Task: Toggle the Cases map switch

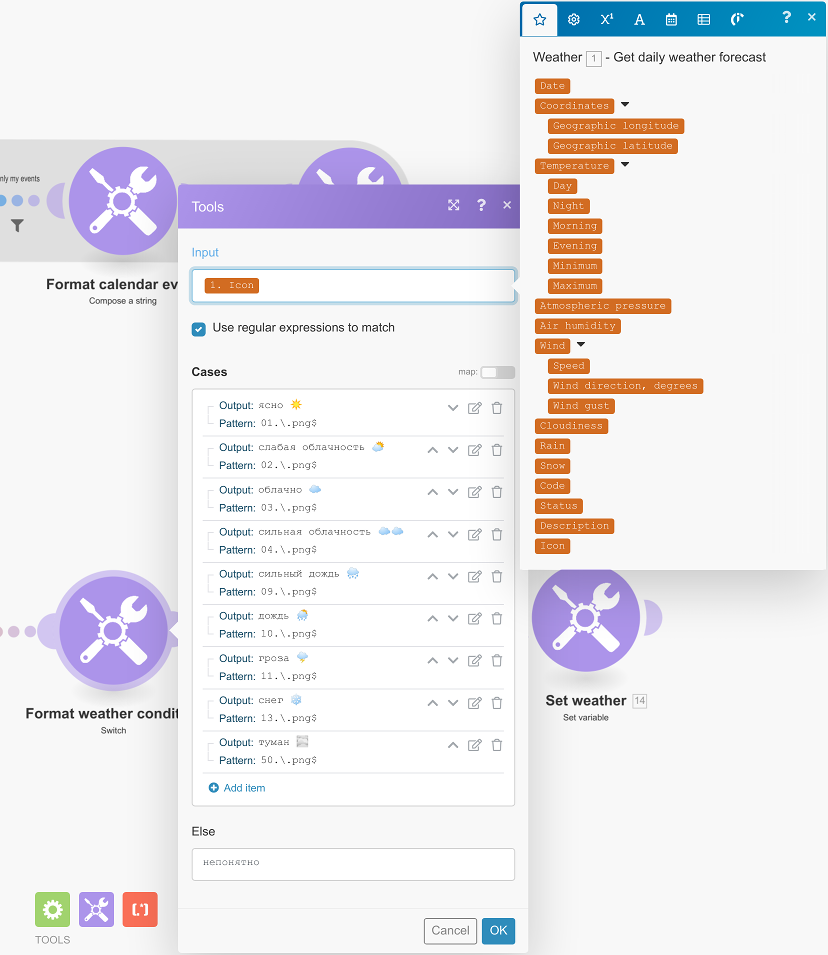Action: (498, 372)
